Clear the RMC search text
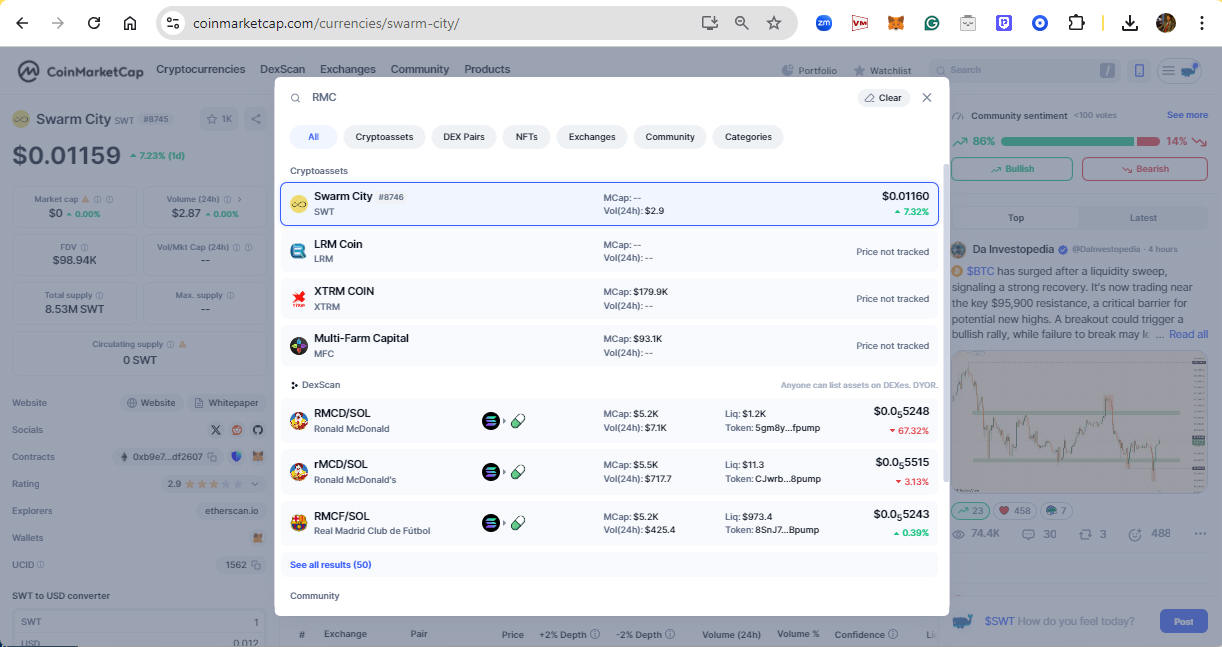The width and height of the screenshot is (1222, 647). click(x=883, y=98)
